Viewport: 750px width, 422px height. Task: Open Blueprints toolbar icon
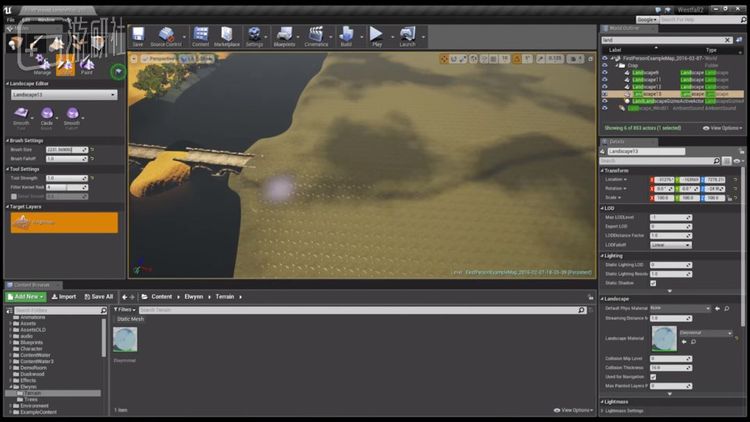click(284, 36)
